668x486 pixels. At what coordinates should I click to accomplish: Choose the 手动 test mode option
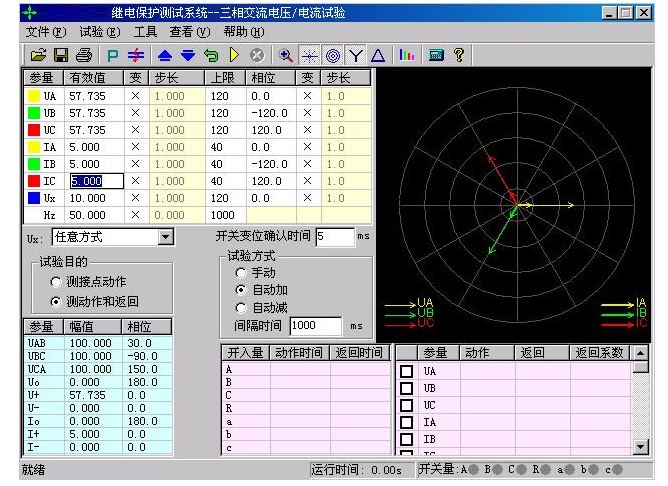pyautogui.click(x=240, y=273)
